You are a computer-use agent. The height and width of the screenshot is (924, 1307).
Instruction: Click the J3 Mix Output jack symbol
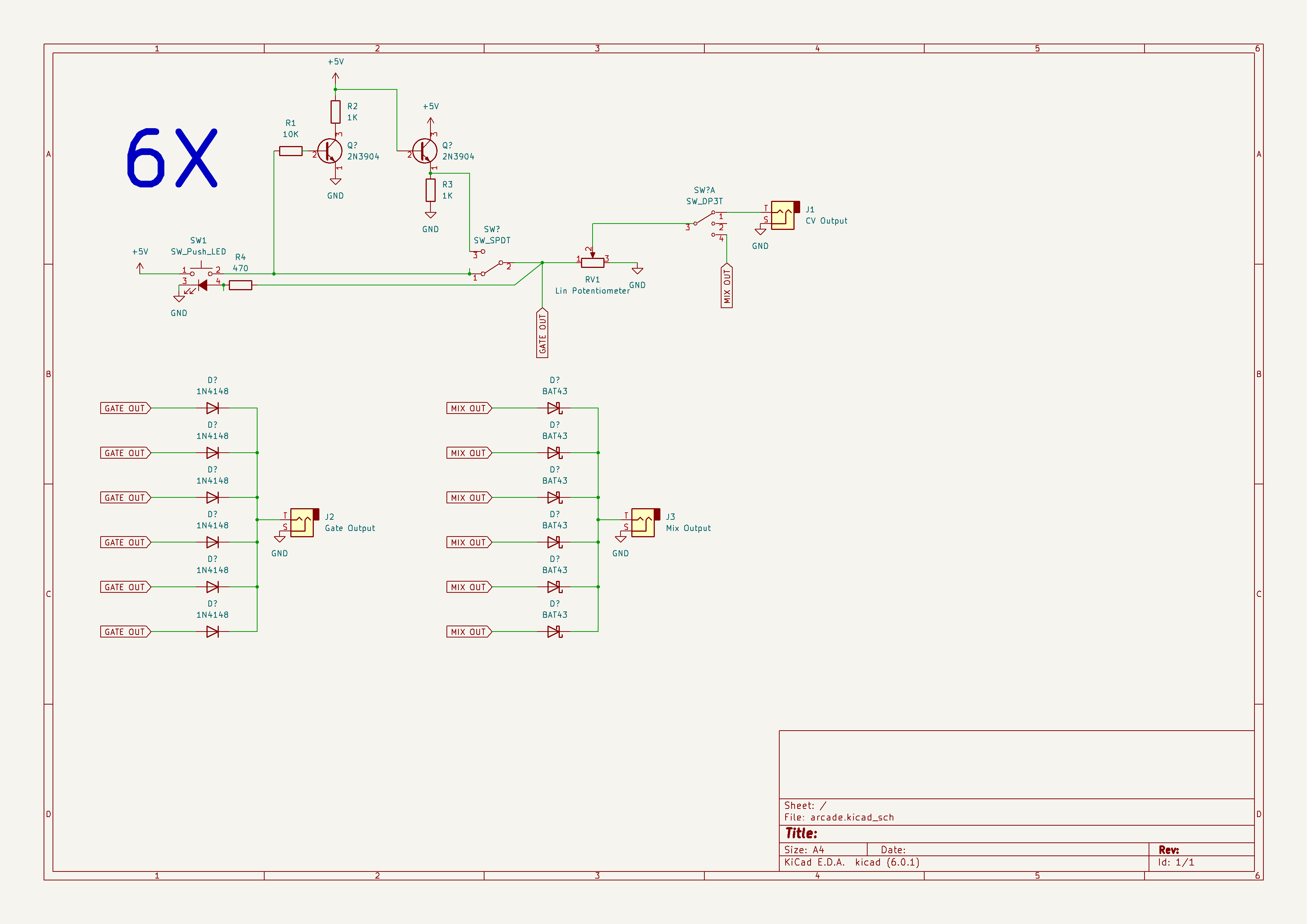tap(643, 522)
